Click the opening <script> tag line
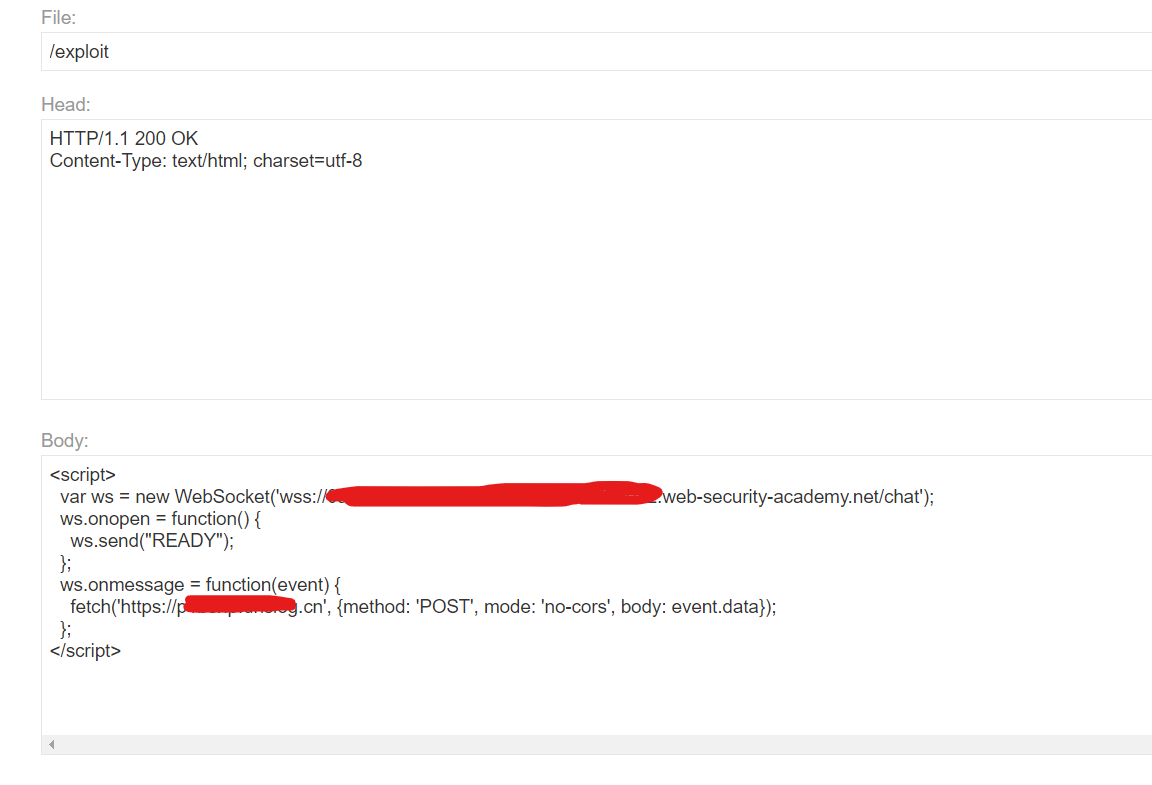The width and height of the screenshot is (1152, 785). 82,475
